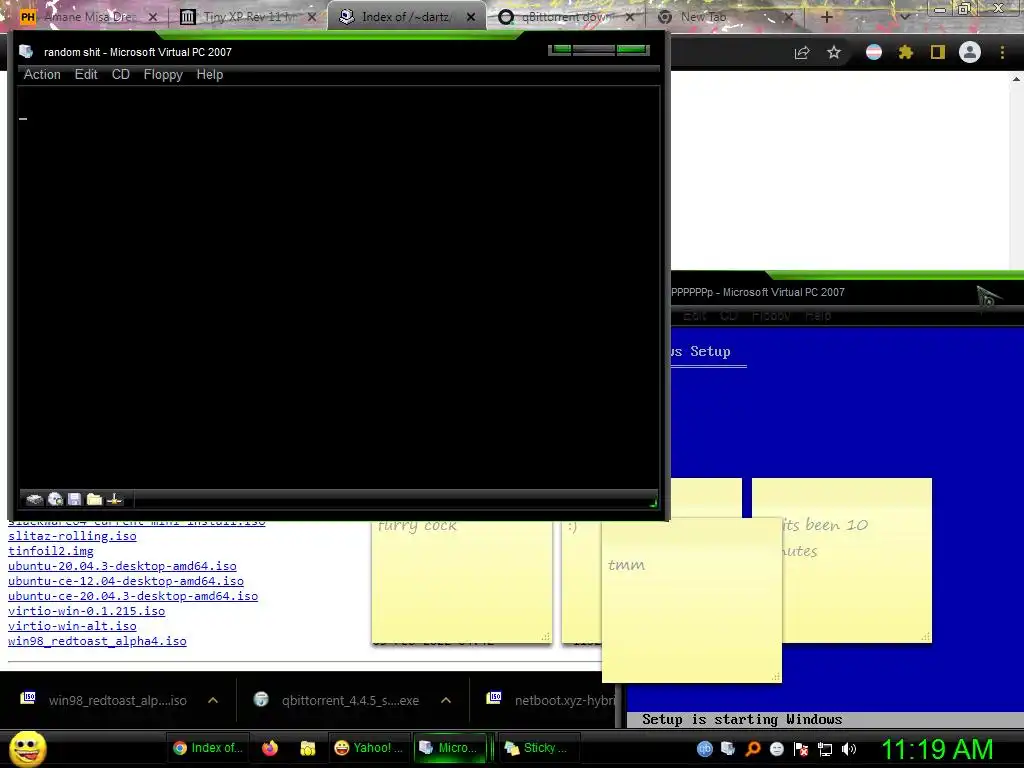
Task: Click the hard disk status icon in Virtual PC
Action: (34, 500)
